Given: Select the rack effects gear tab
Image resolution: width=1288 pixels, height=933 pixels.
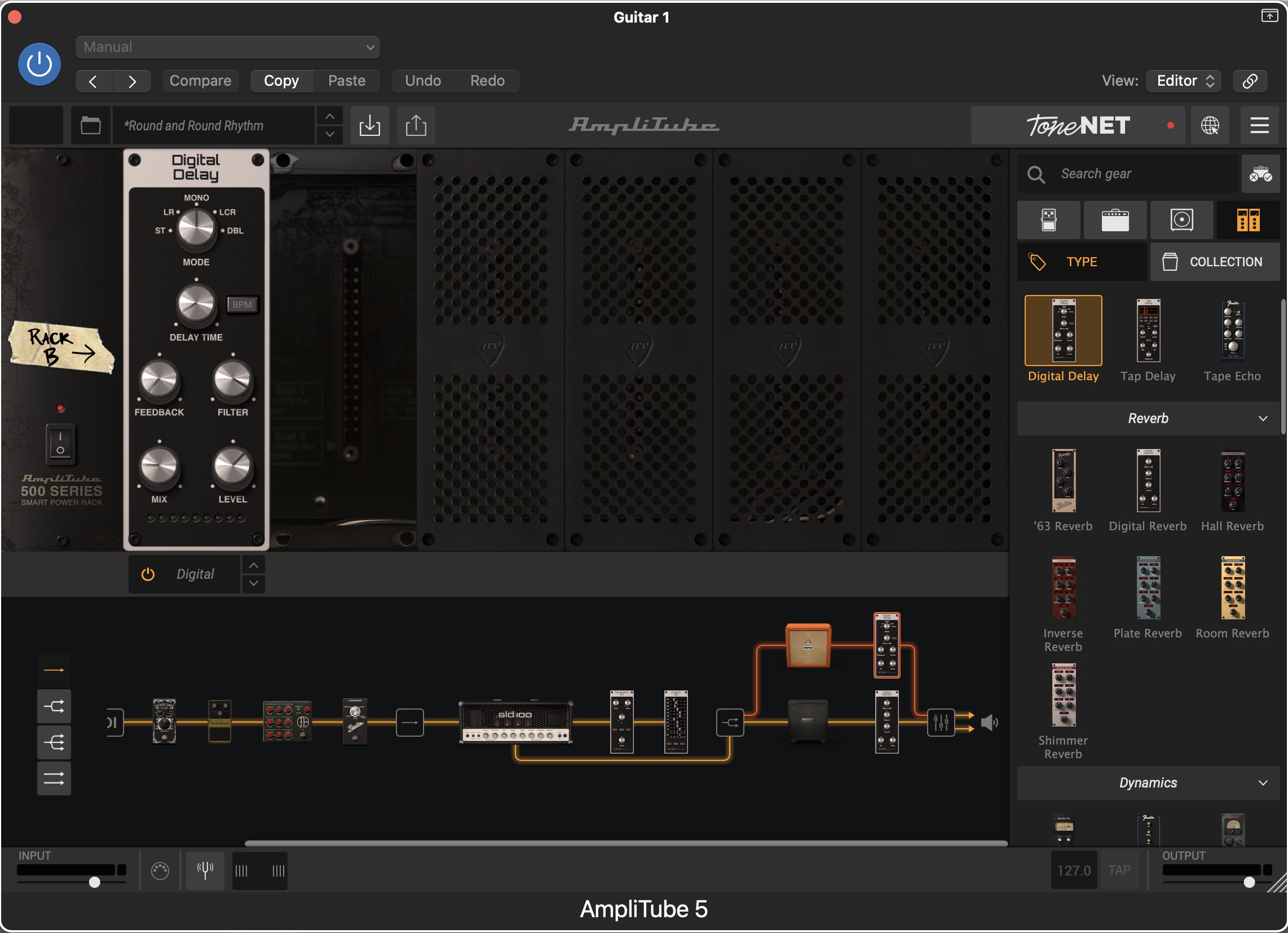Looking at the screenshot, I should click(1247, 220).
